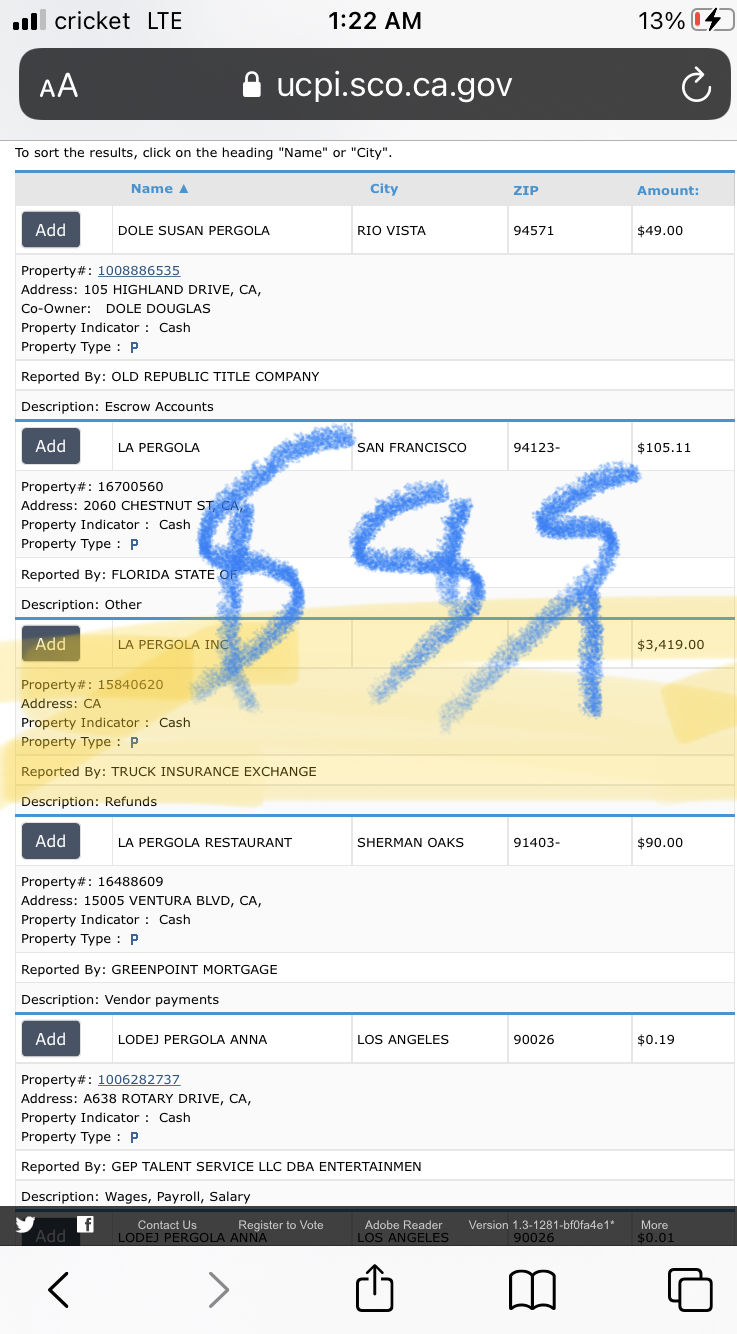Open property number 1008886535 link

[139, 271]
